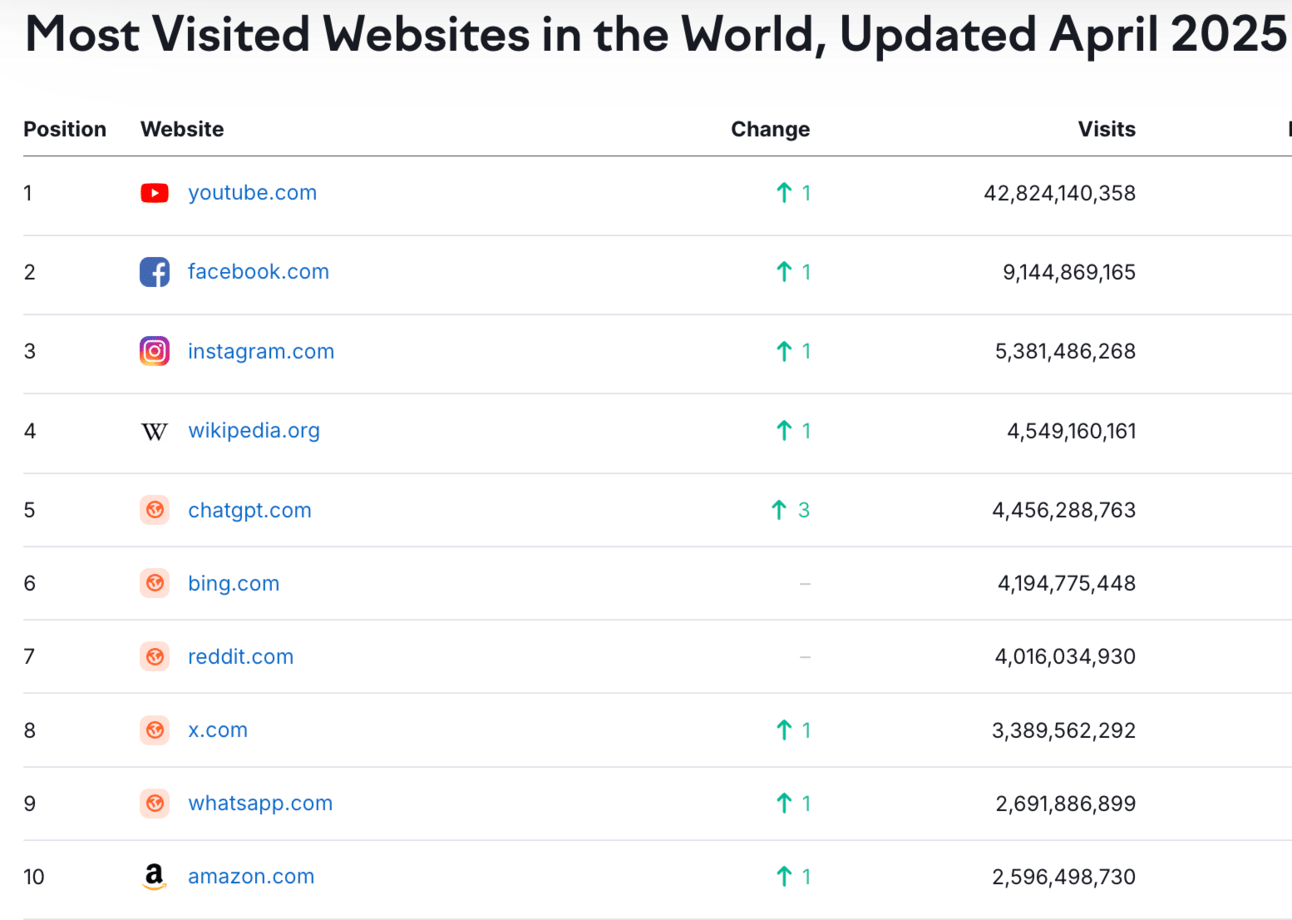The image size is (1292, 920).
Task: Visit the whatsapp.com link
Action: 260,803
